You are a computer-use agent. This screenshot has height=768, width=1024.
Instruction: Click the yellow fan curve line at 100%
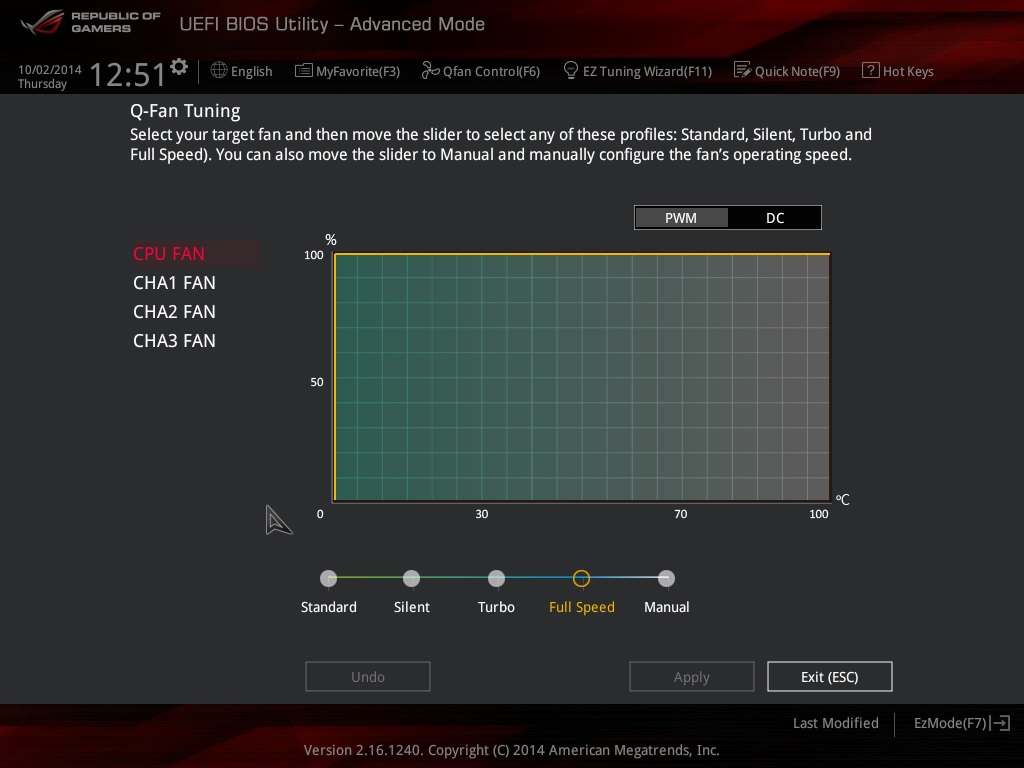[x=581, y=253]
